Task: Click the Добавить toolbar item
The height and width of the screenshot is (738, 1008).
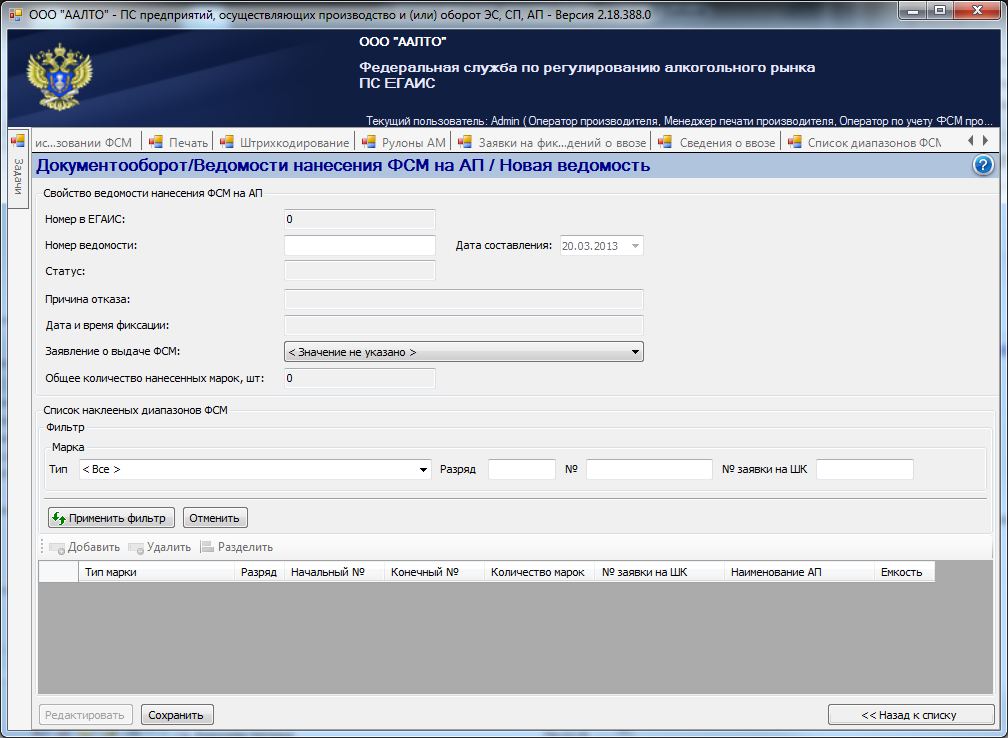Action: coord(85,547)
